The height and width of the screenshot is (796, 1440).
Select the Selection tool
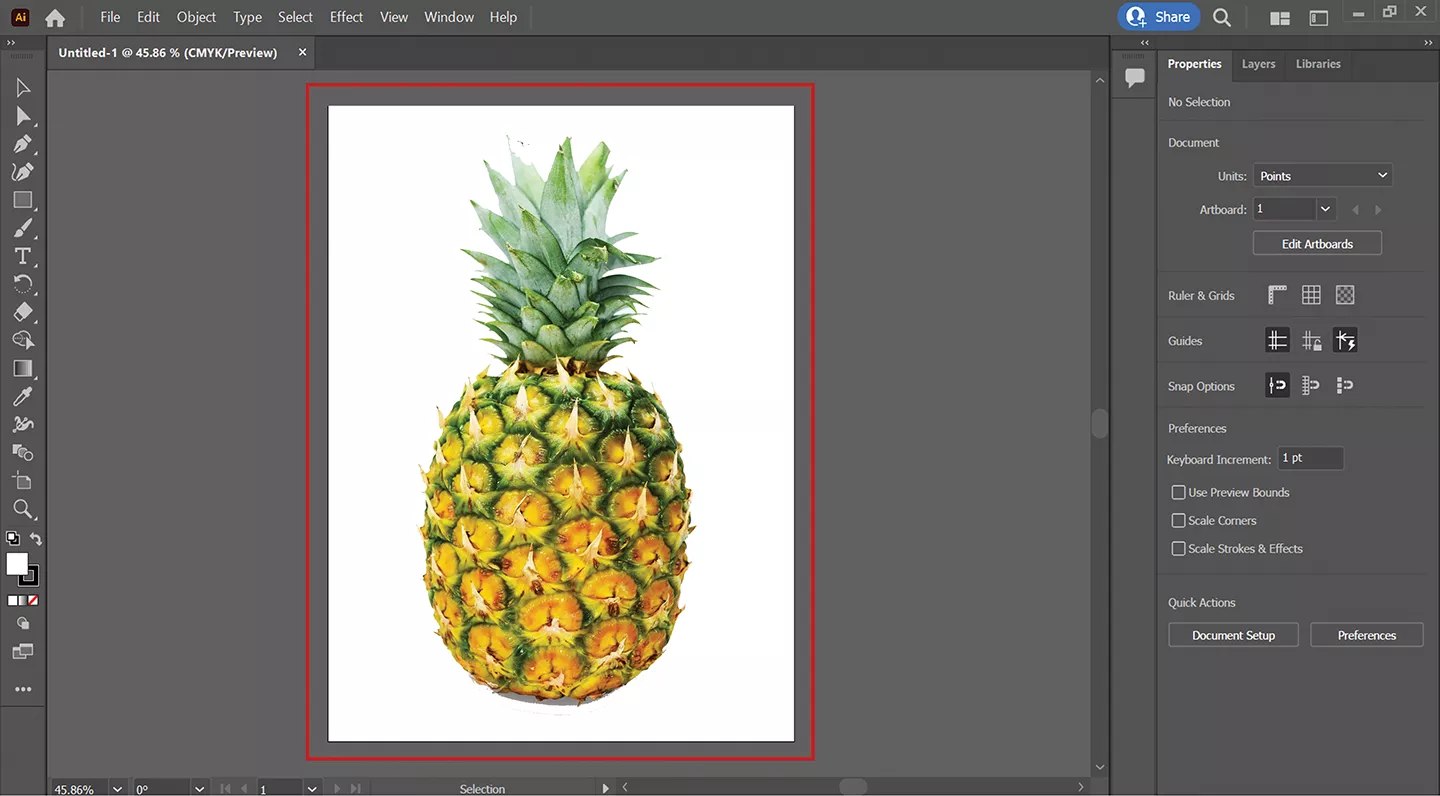24,88
